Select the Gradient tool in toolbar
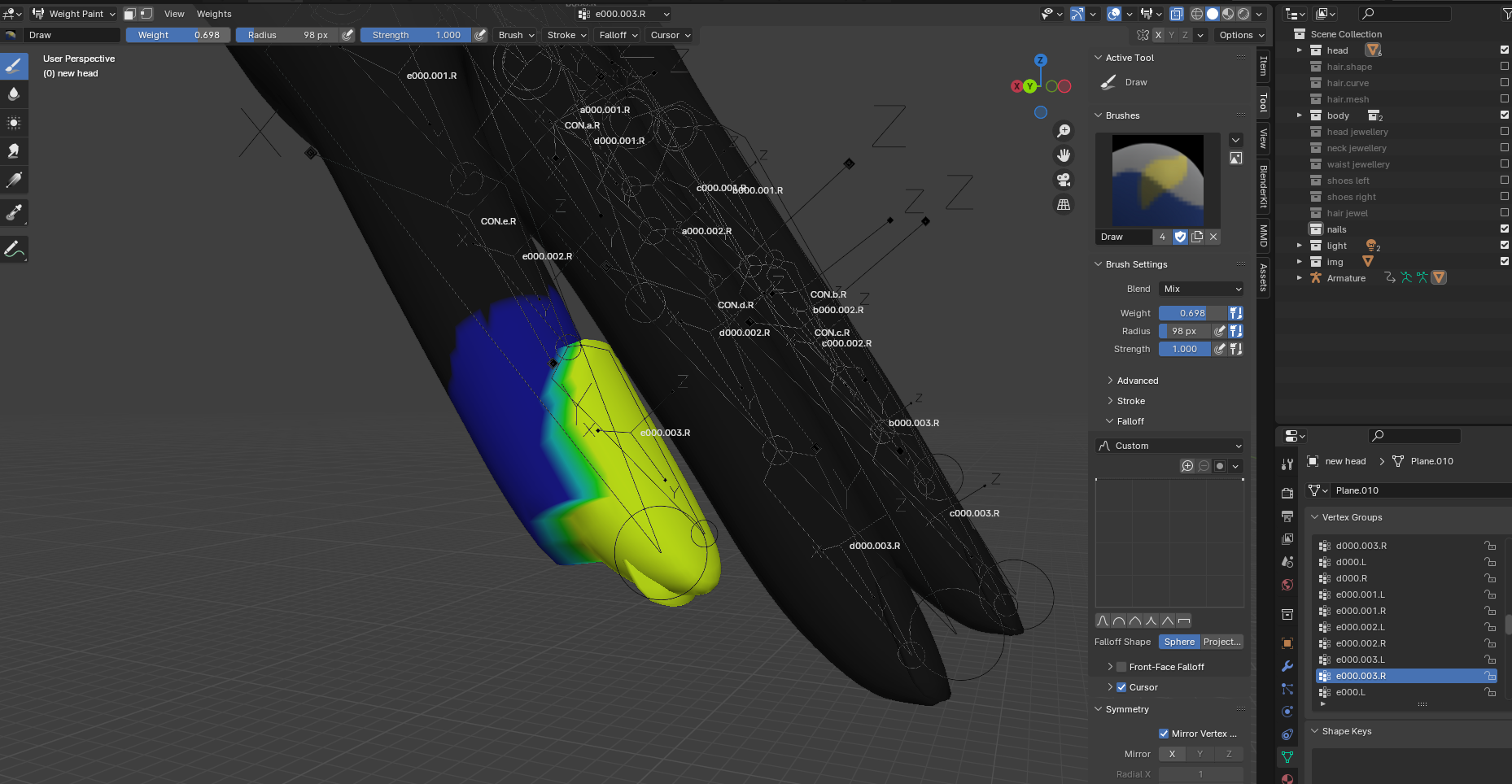 (x=14, y=180)
